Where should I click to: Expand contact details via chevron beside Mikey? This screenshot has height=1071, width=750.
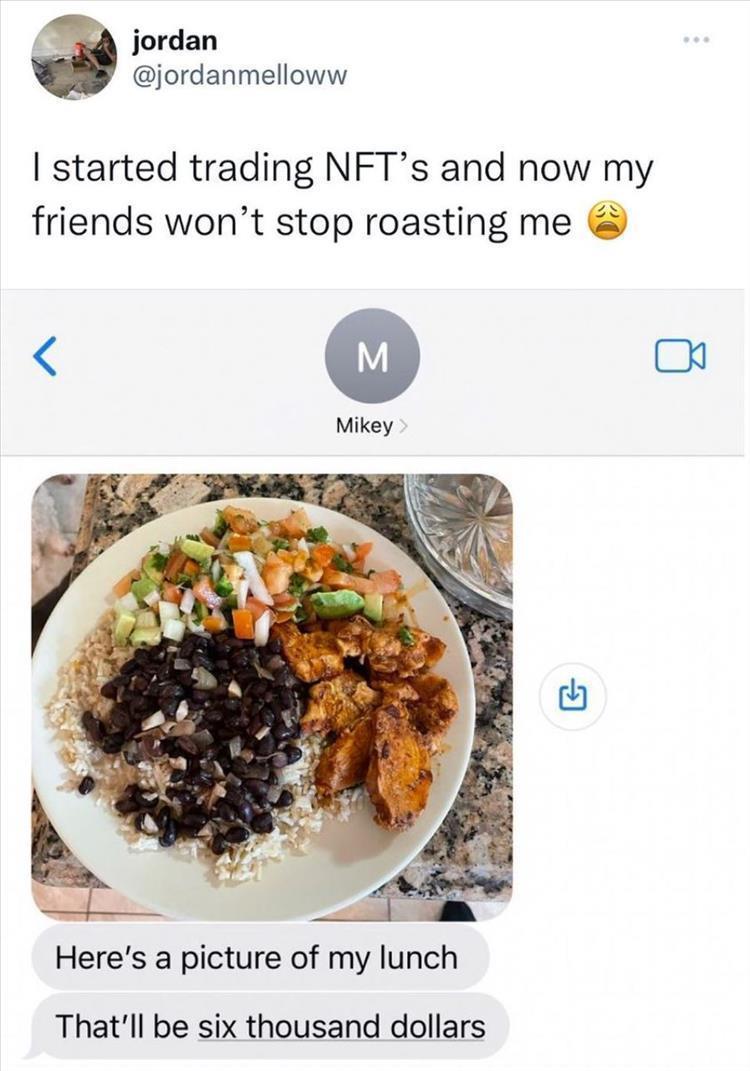(403, 426)
